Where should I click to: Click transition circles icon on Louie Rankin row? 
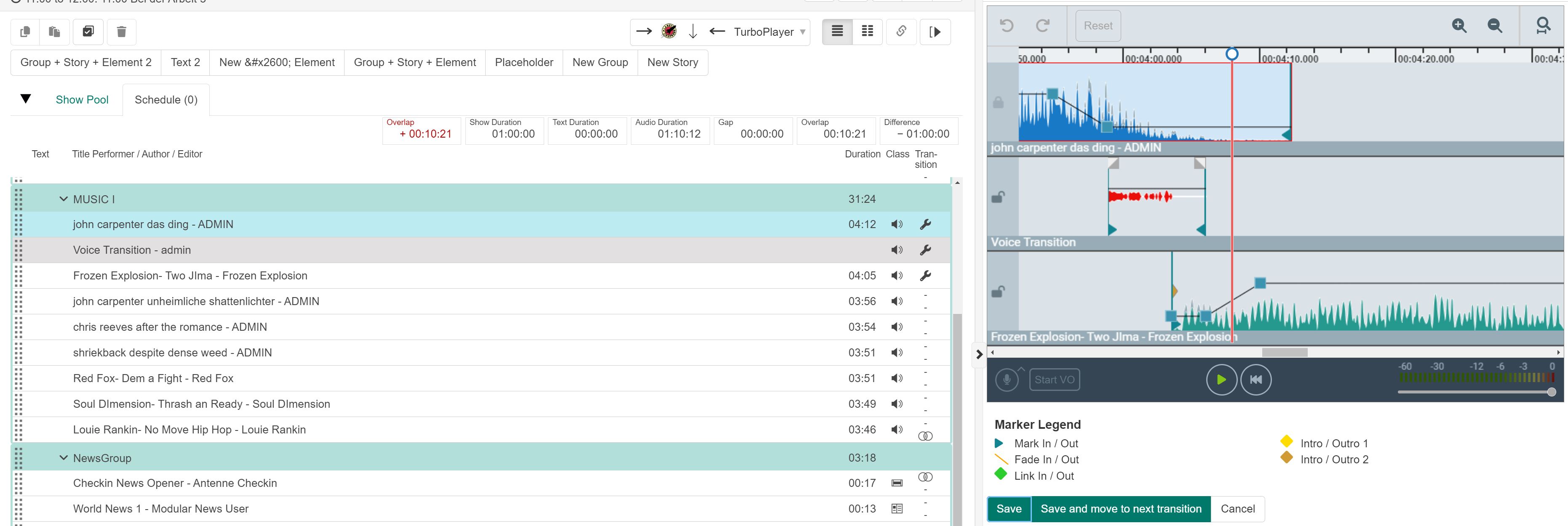point(925,436)
